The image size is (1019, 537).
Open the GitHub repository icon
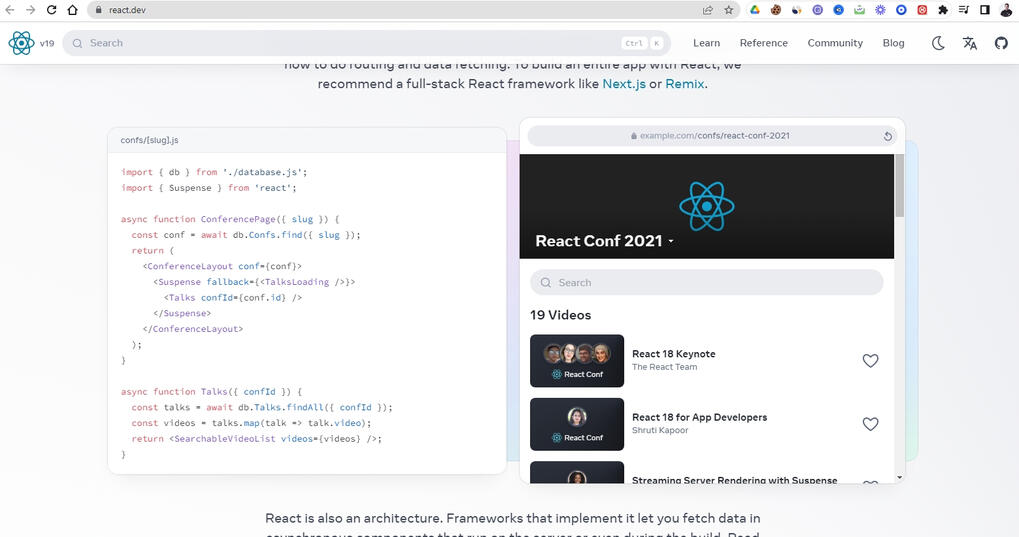(1001, 43)
